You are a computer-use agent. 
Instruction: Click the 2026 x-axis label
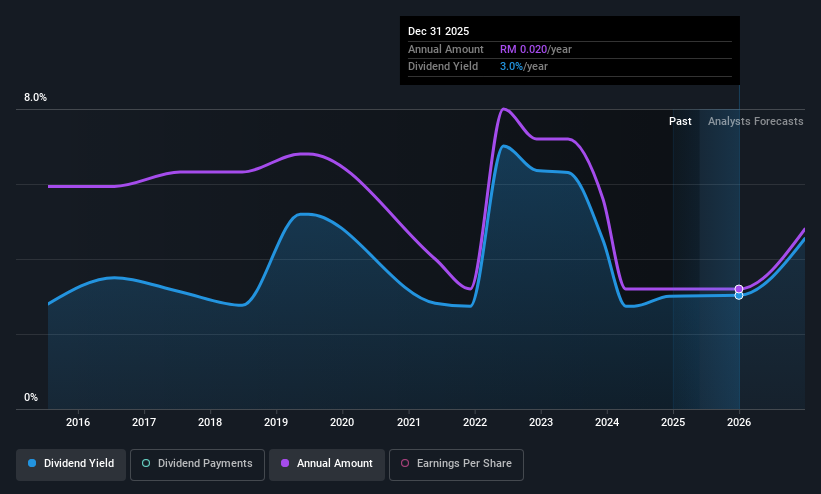739,422
